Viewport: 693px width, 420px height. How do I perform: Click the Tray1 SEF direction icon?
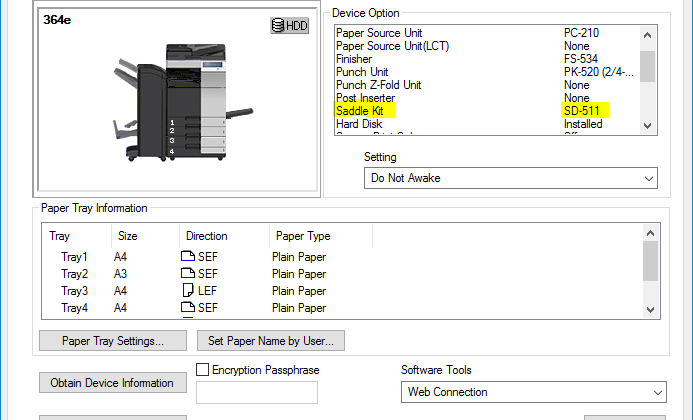pyautogui.click(x=188, y=257)
